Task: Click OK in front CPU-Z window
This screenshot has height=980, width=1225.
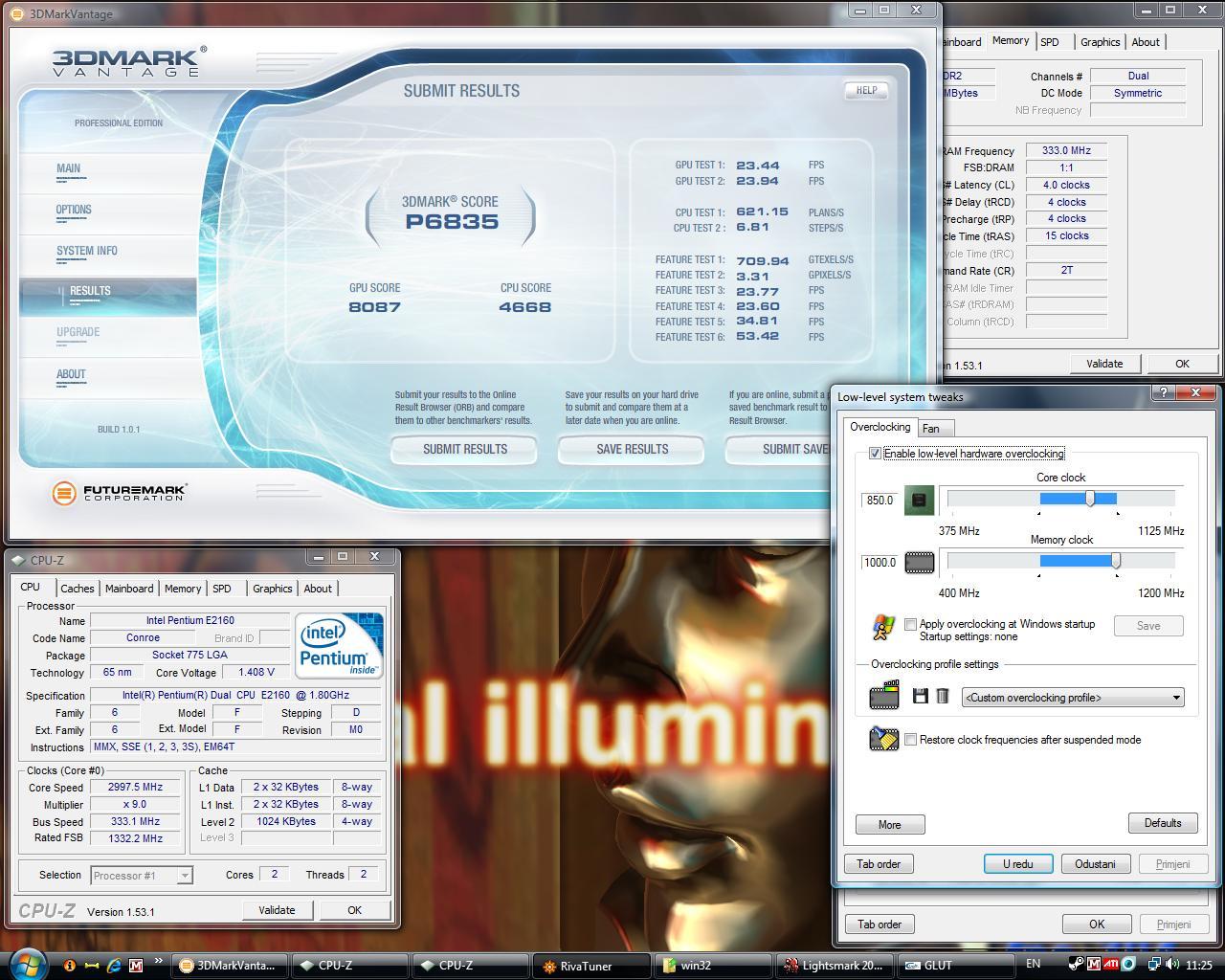Action: tap(354, 910)
